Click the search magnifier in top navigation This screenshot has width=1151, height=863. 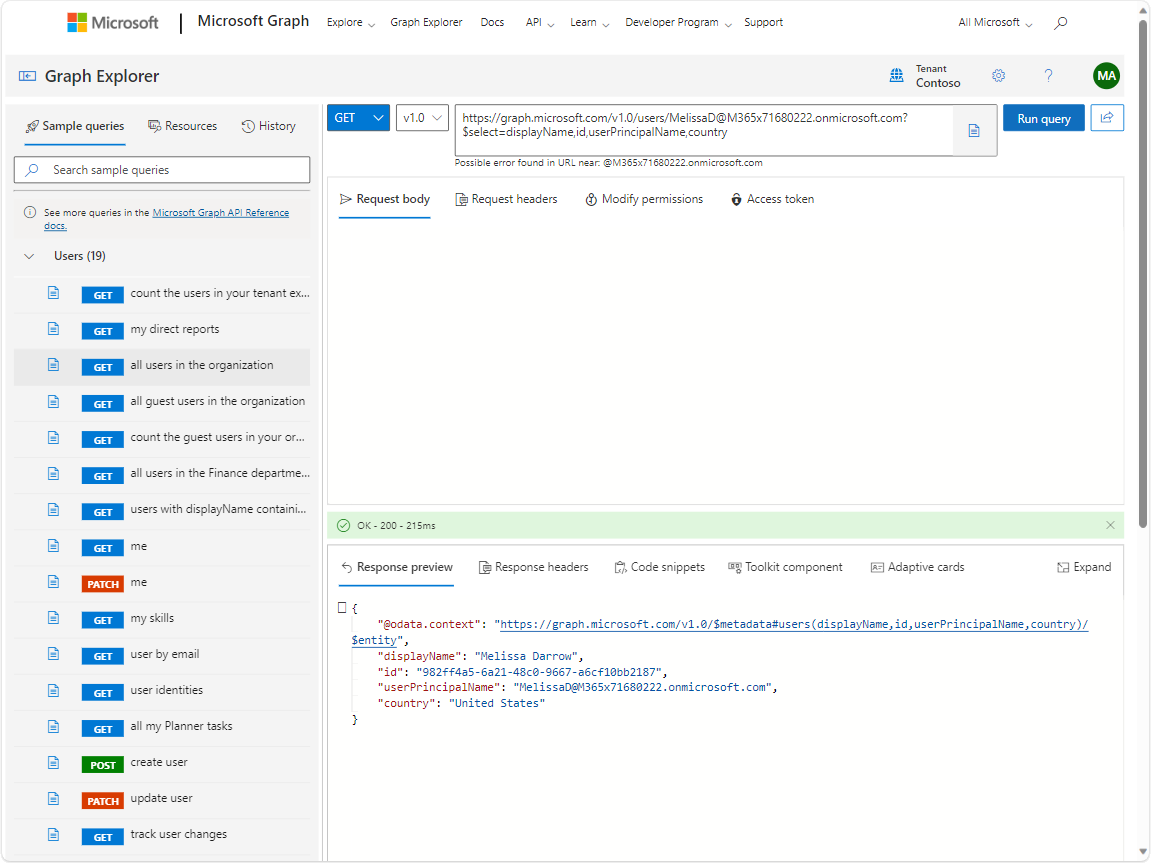pos(1061,23)
